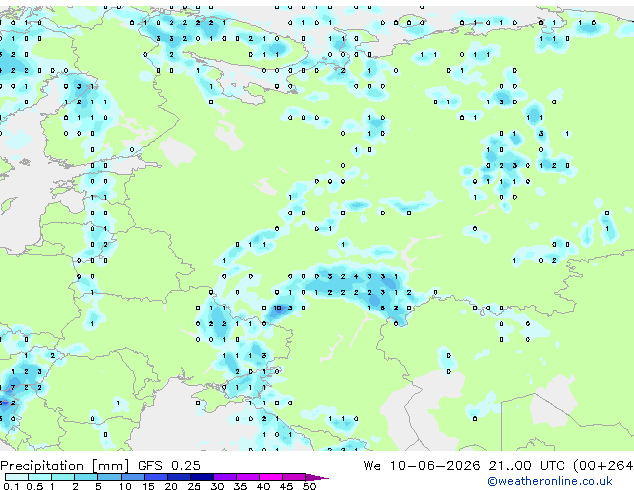Click the '(00+264' forecast offset text
The width and height of the screenshot is (634, 490).
(x=603, y=466)
